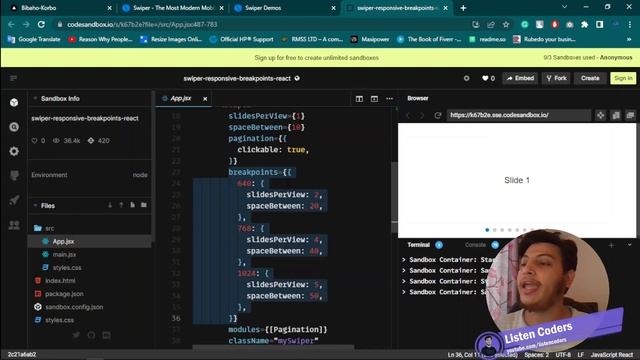Click the download icon in Files header
This screenshot has width=640, height=360.
(110, 205)
